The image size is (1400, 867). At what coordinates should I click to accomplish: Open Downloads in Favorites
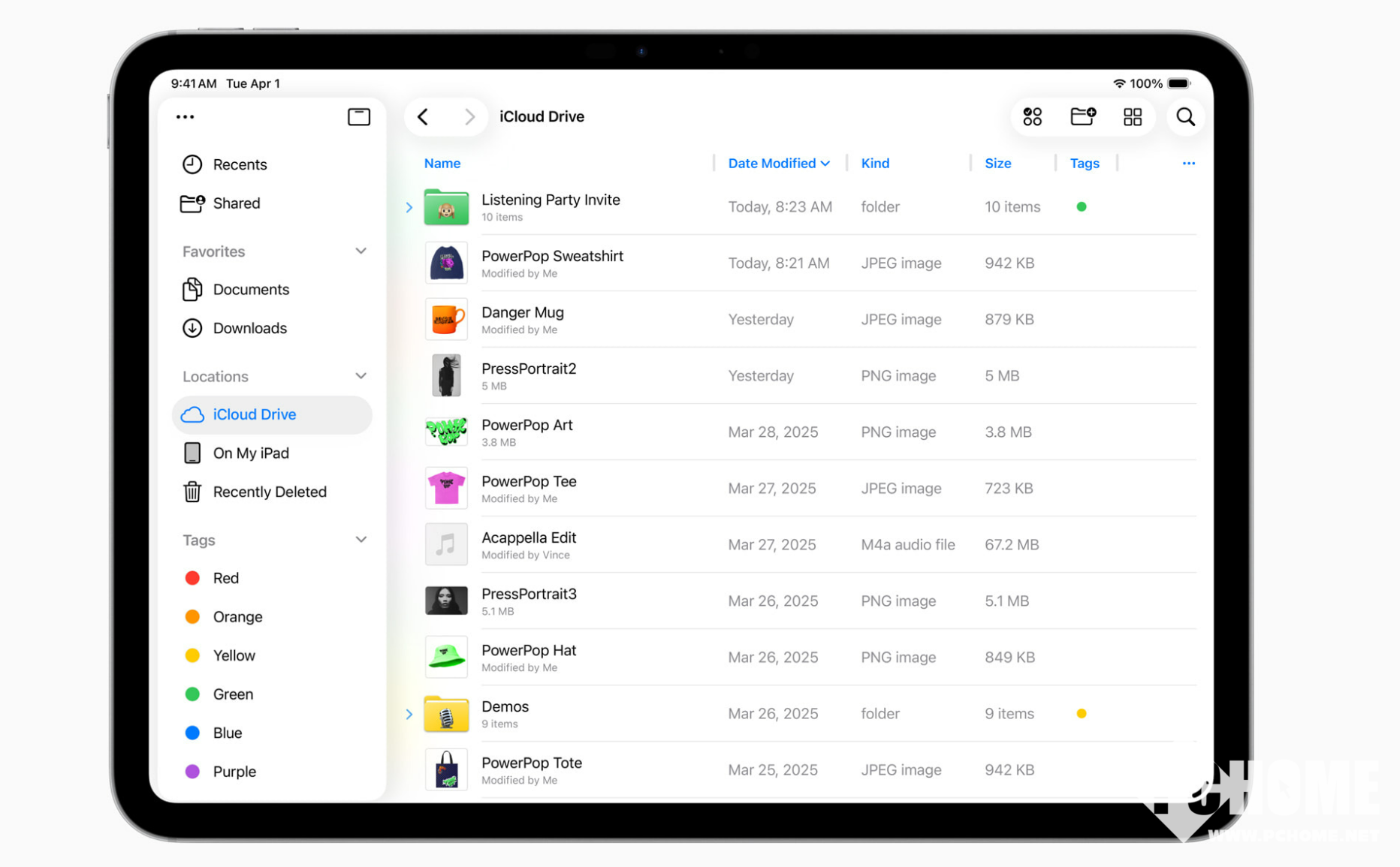click(272, 329)
